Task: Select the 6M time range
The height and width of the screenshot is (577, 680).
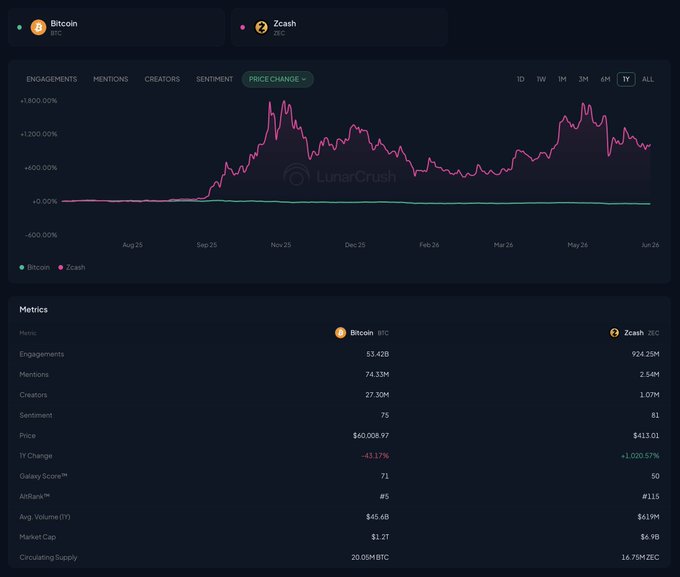Action: (605, 79)
